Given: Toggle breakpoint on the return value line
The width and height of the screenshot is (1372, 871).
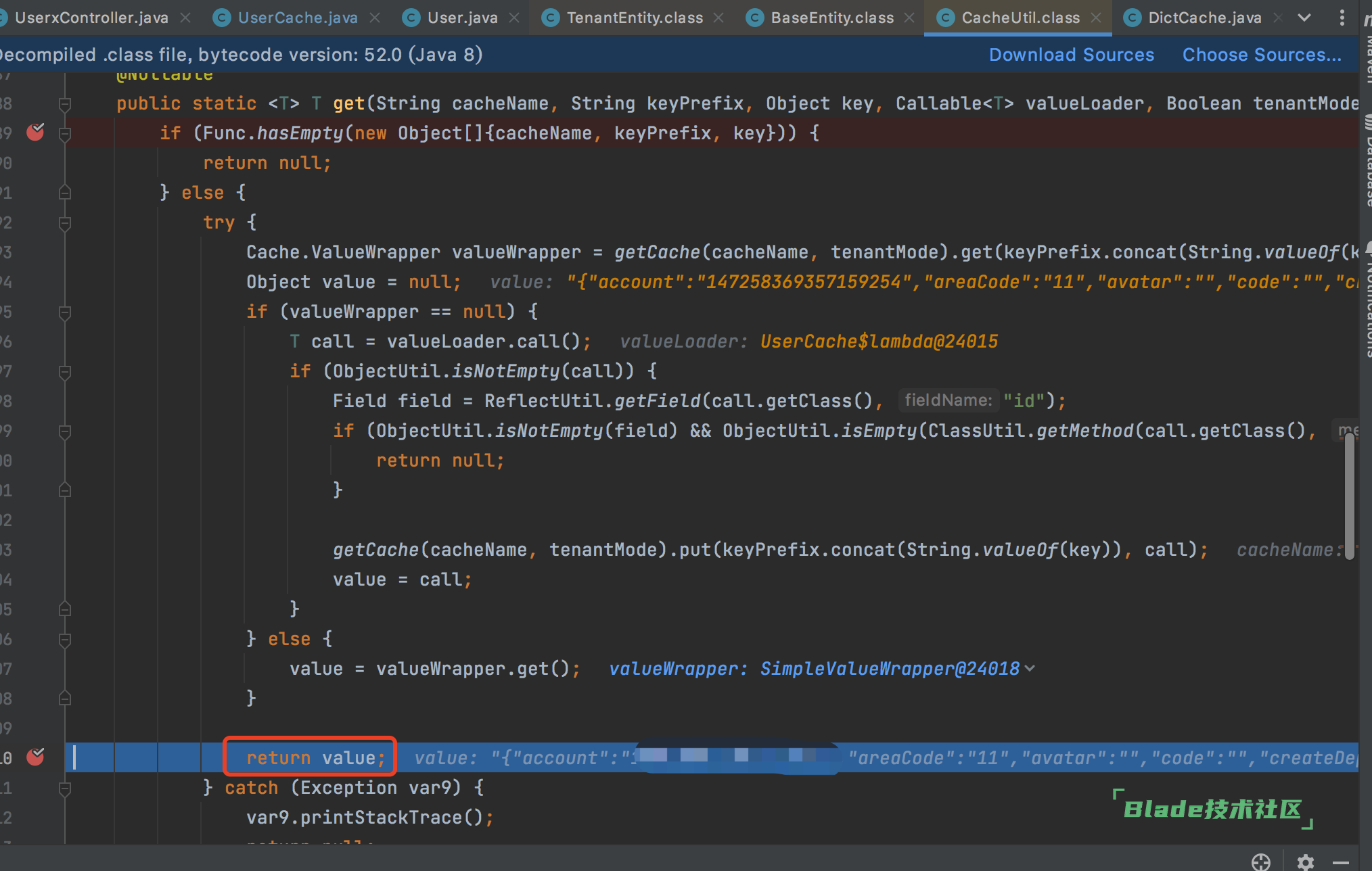Looking at the screenshot, I should (x=35, y=757).
